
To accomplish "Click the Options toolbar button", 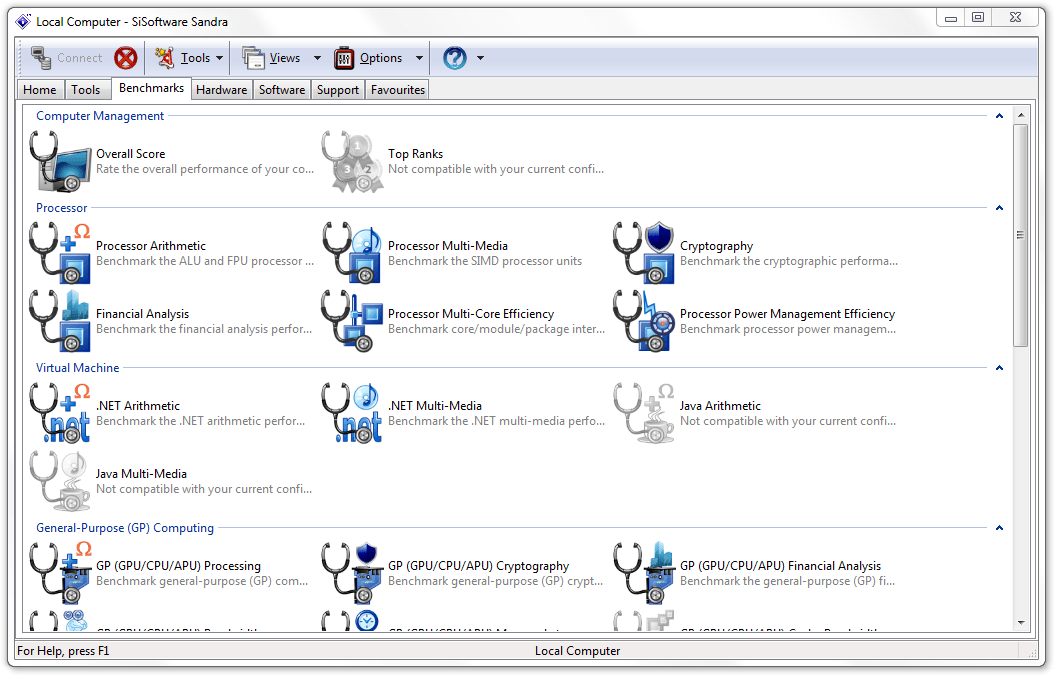I will pyautogui.click(x=369, y=58).
